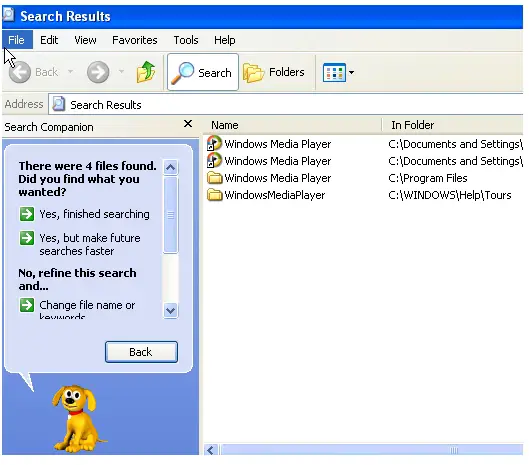This screenshot has height=465, width=529.
Task: Click the Search Companion scroll down arrow
Action: tap(170, 310)
